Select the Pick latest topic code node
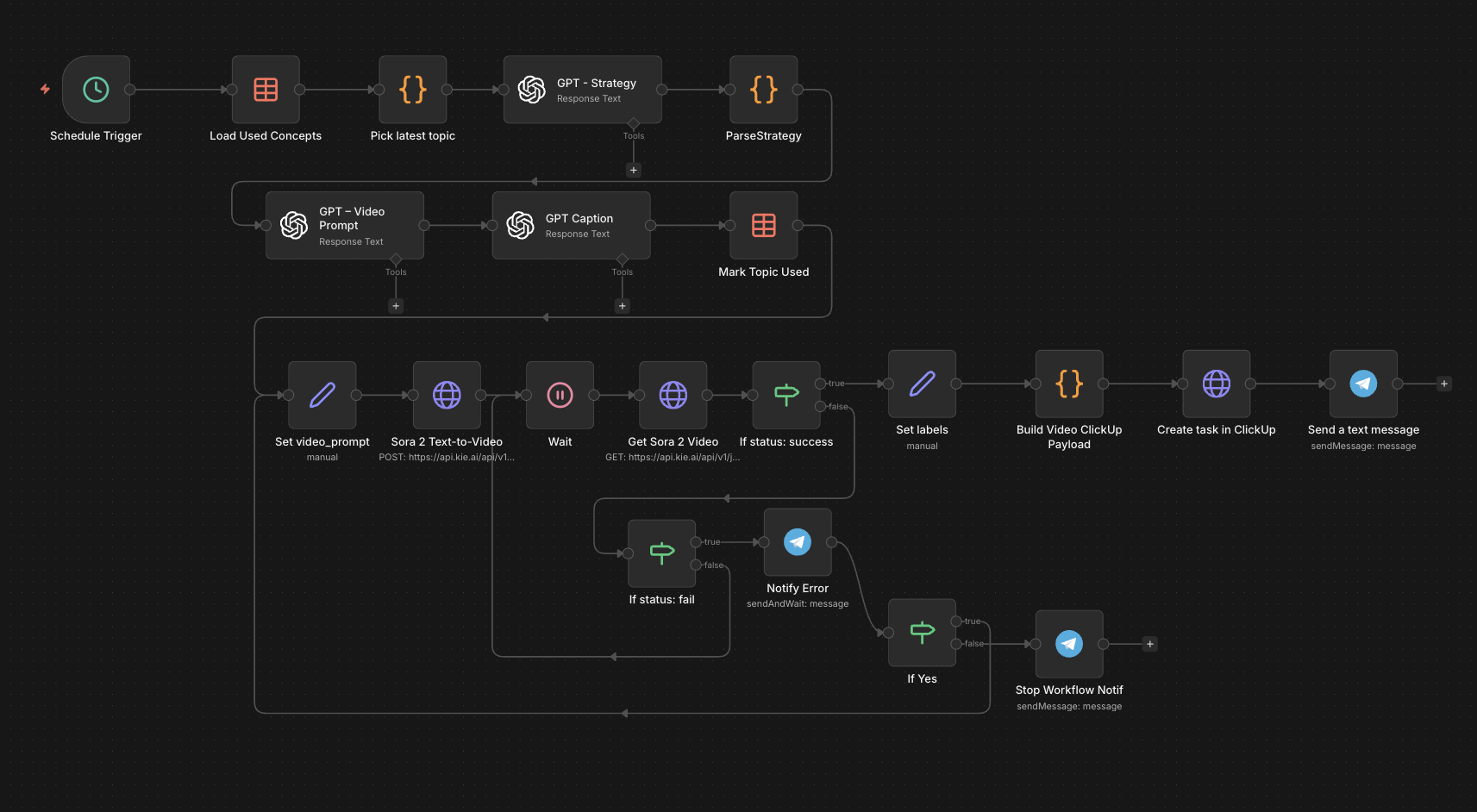1477x812 pixels. coord(413,90)
